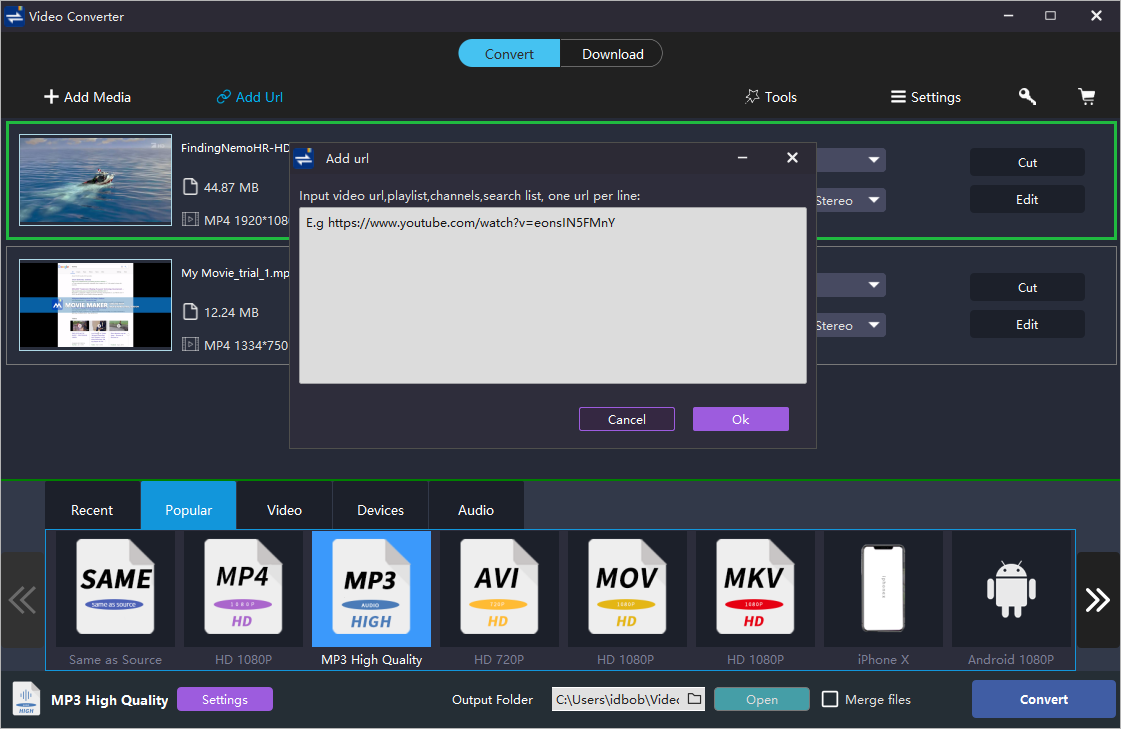Screen dimensions: 1121x729
Task: Click the output folder browse icon
Action: point(694,699)
